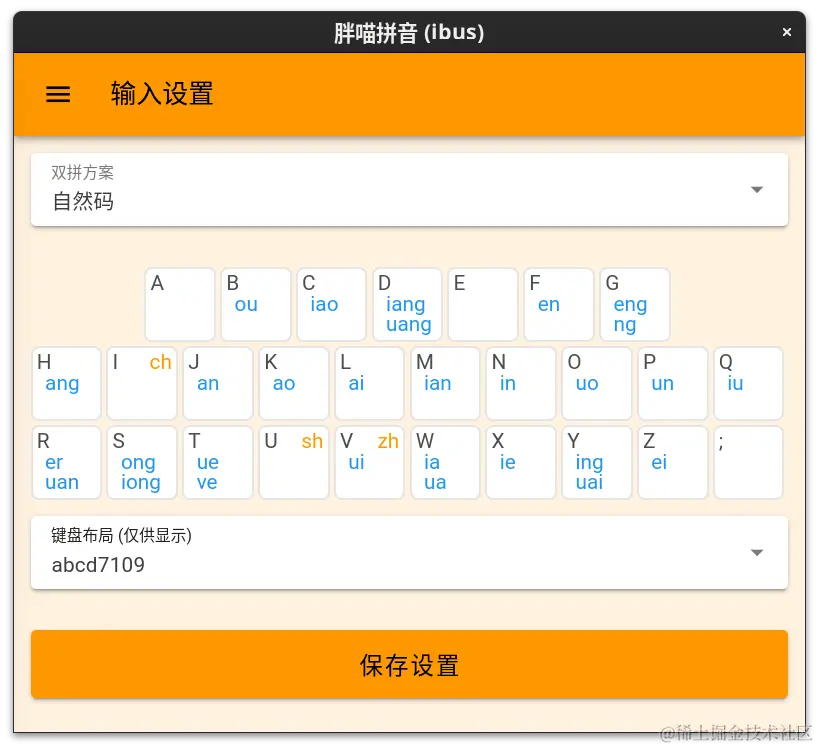
Task: Select the Y key showing ing uai
Action: [596, 462]
